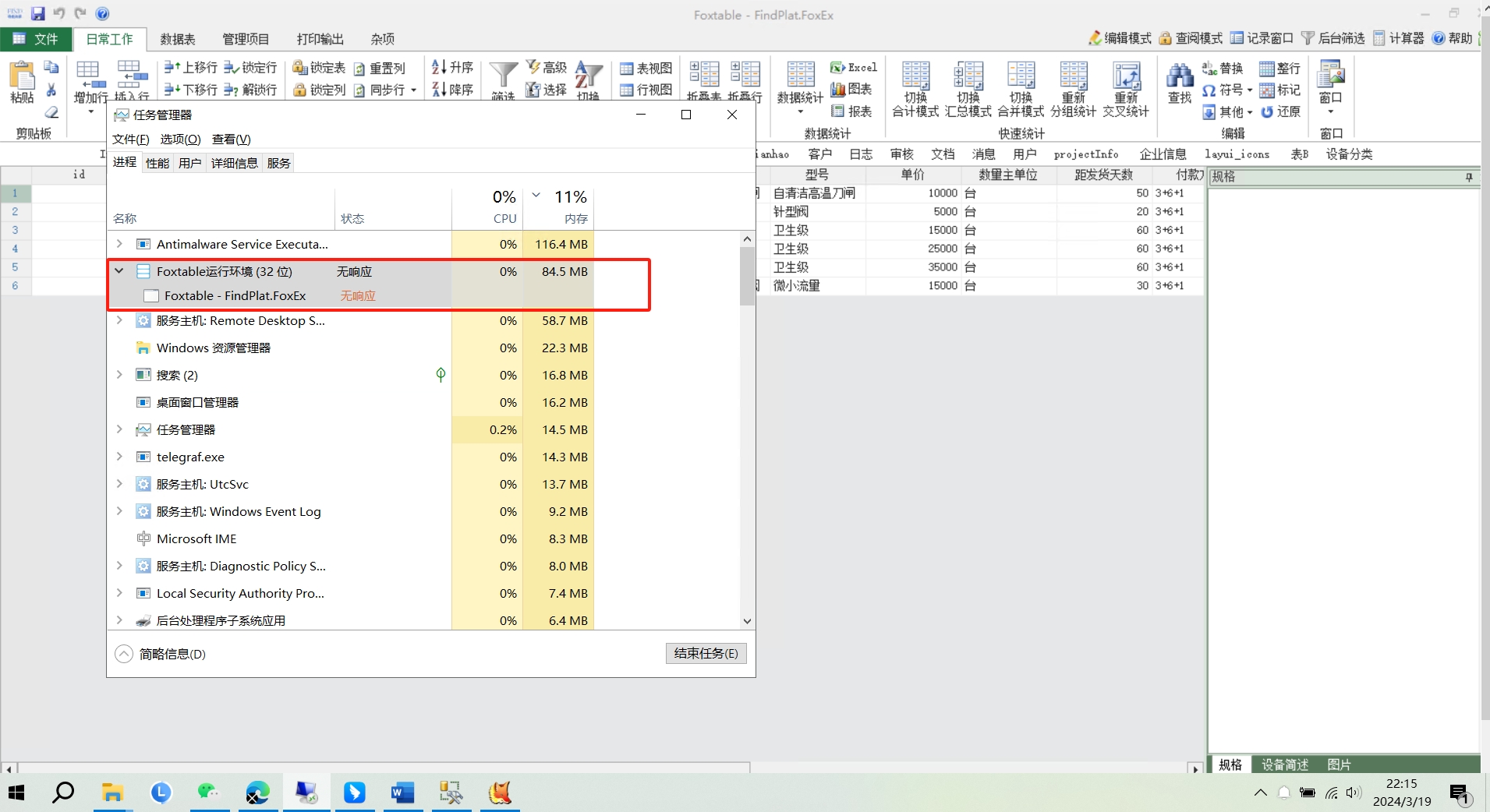Open 报表 report tool

(851, 111)
